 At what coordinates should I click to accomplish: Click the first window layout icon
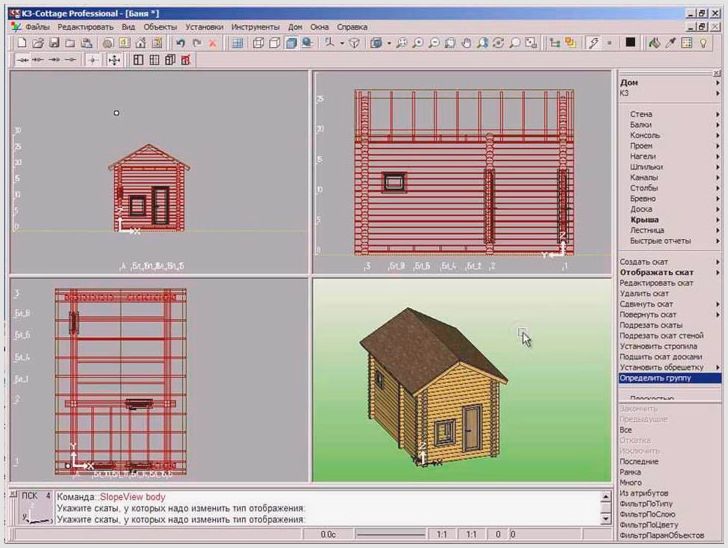[138, 60]
